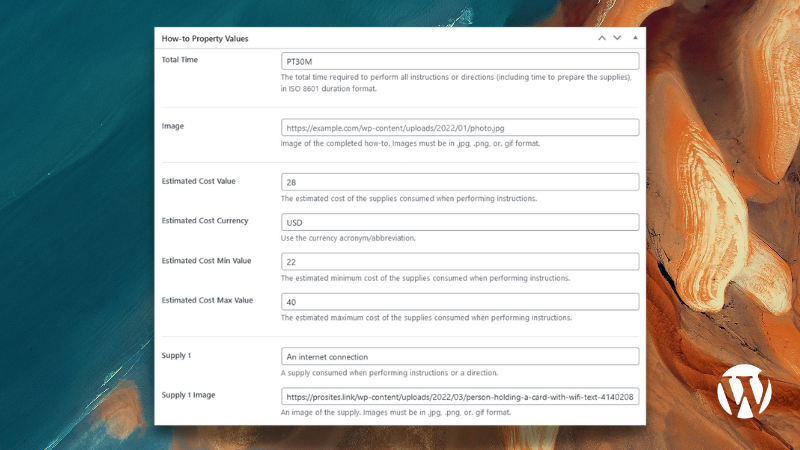
Task: Click the Estimated Cost Min Value field
Action: point(460,262)
